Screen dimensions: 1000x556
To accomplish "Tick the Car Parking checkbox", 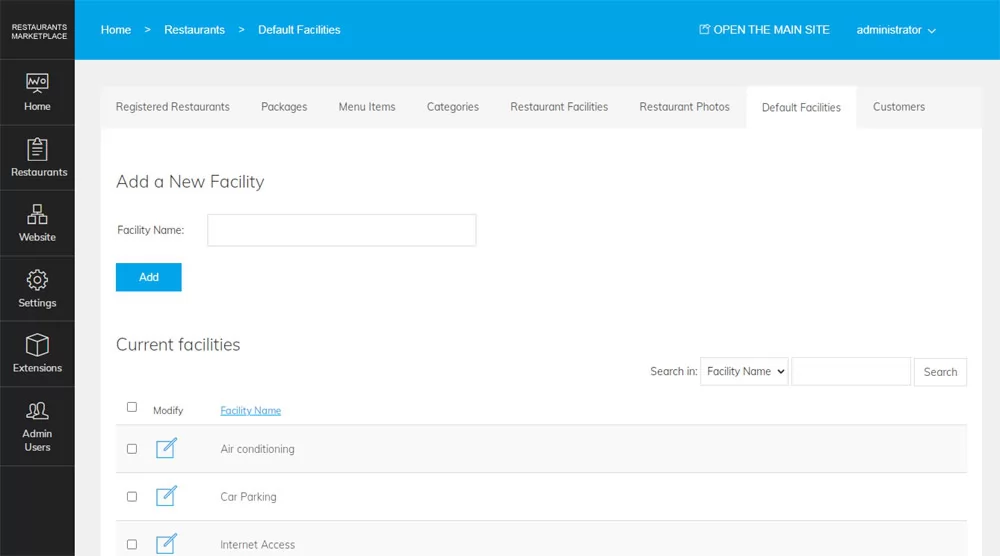I will (x=132, y=497).
